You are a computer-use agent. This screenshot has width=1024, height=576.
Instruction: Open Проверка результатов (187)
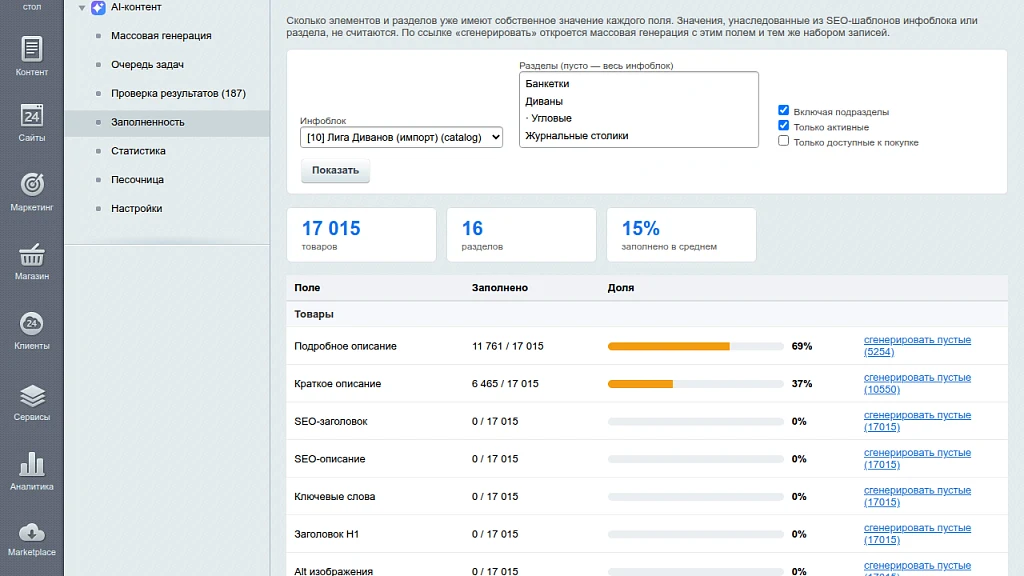click(x=178, y=93)
